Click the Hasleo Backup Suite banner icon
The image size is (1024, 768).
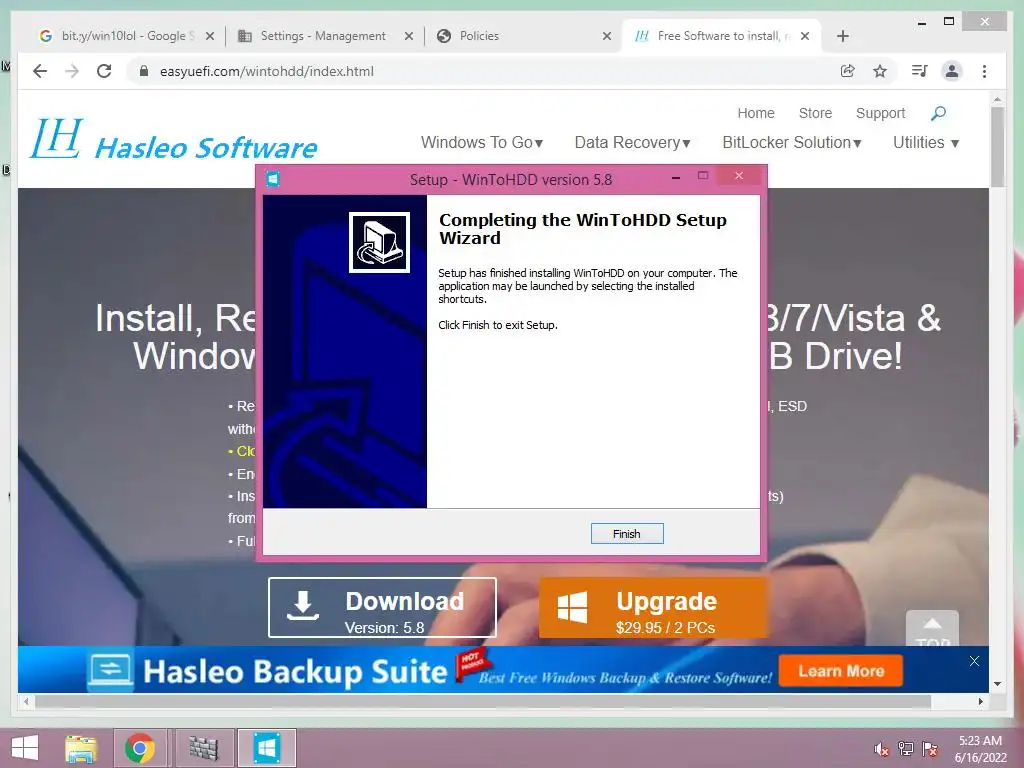(x=110, y=671)
